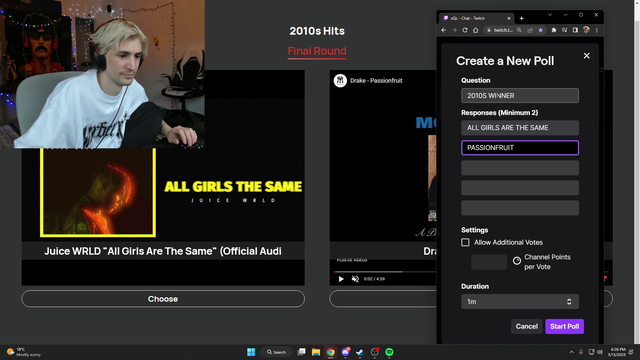Cancel the new poll
Image resolution: width=640 pixels, height=360 pixels.
[x=527, y=327]
